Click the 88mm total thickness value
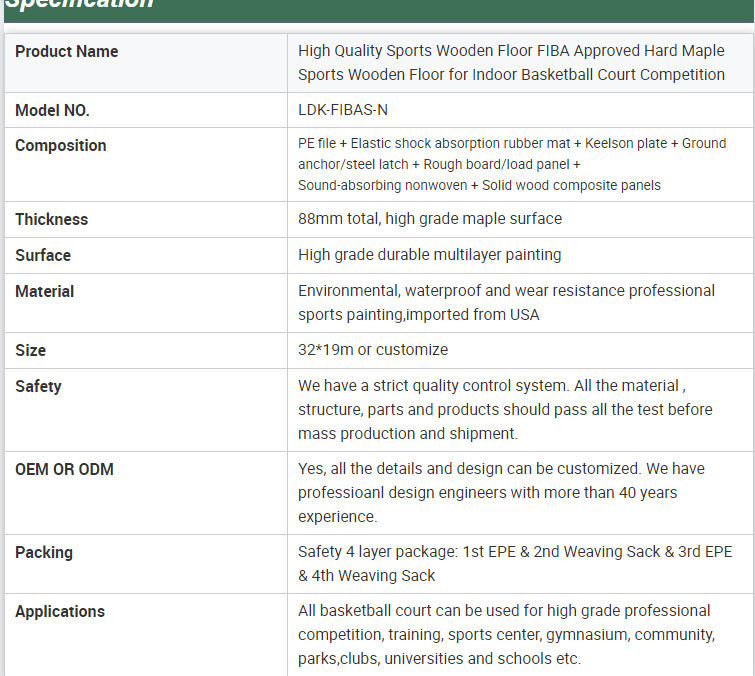 (x=430, y=219)
